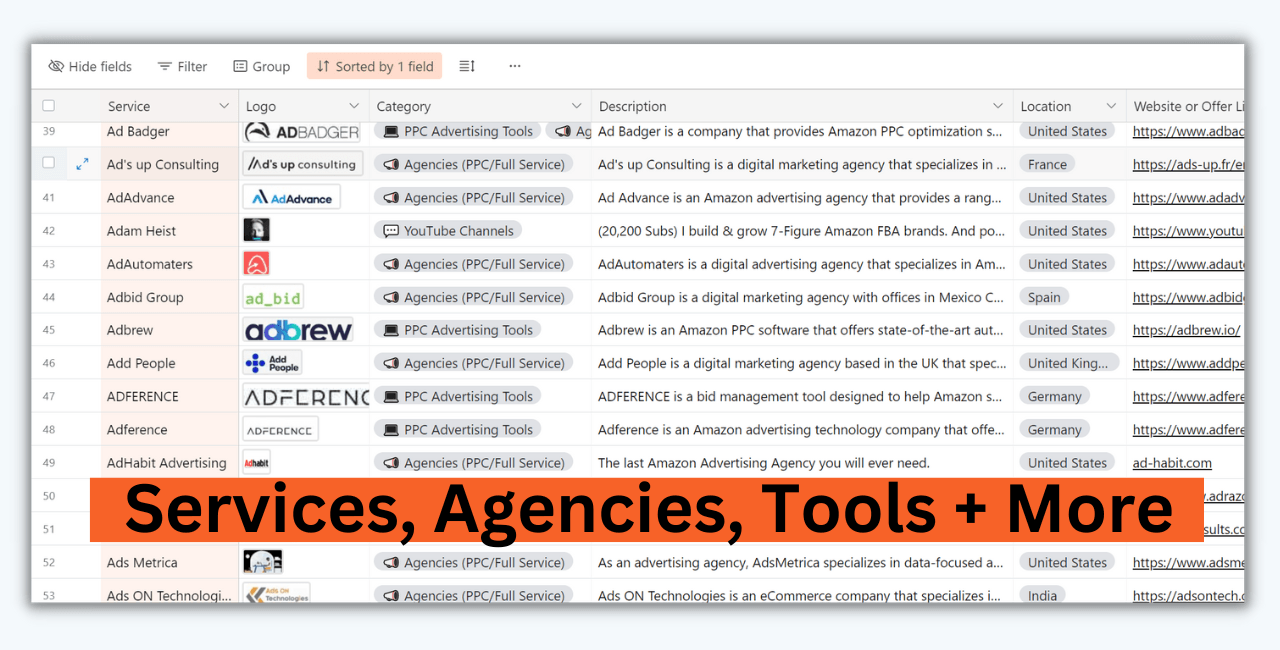The width and height of the screenshot is (1280, 650).
Task: Select the AdAutomaters service cell
Action: point(170,264)
